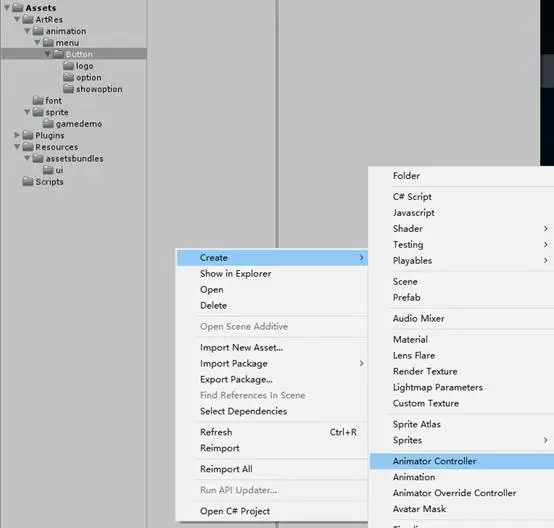Open the Playables submenu
This screenshot has height=528, width=554.
pos(462,260)
